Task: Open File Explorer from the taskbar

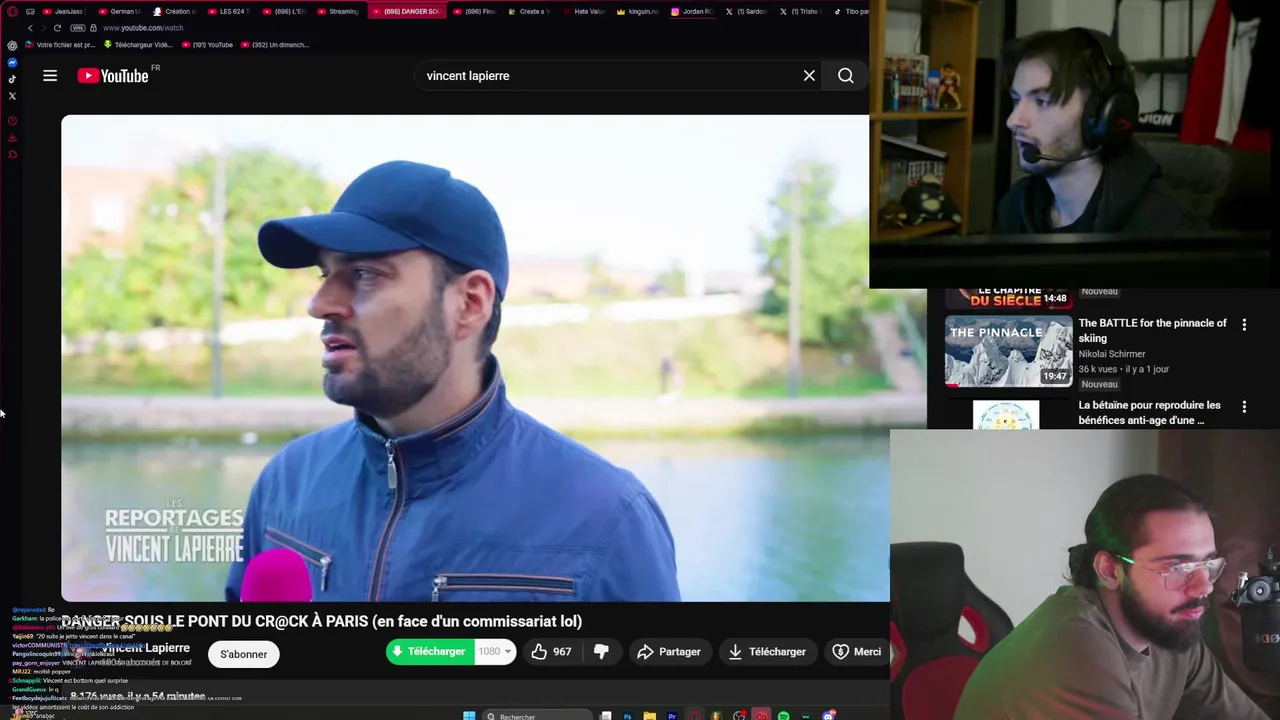Action: pyautogui.click(x=650, y=716)
